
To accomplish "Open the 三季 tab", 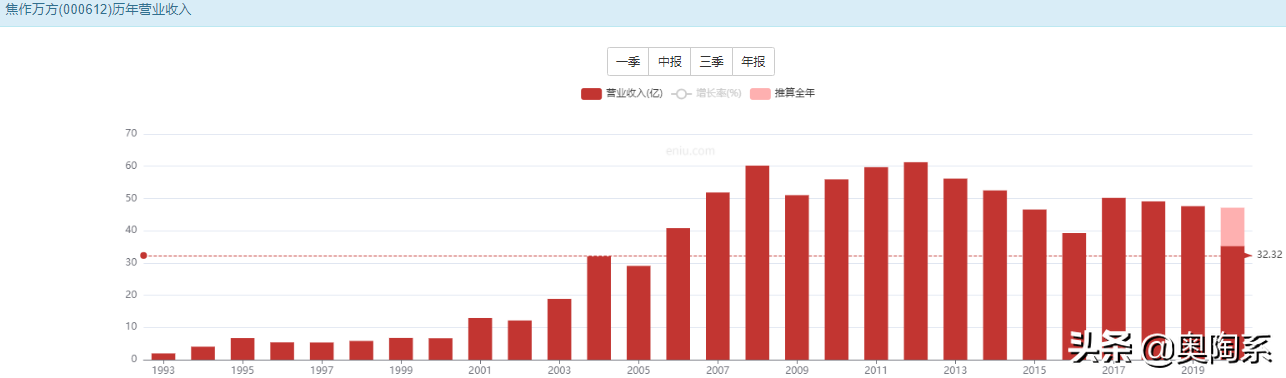I will pyautogui.click(x=712, y=62).
